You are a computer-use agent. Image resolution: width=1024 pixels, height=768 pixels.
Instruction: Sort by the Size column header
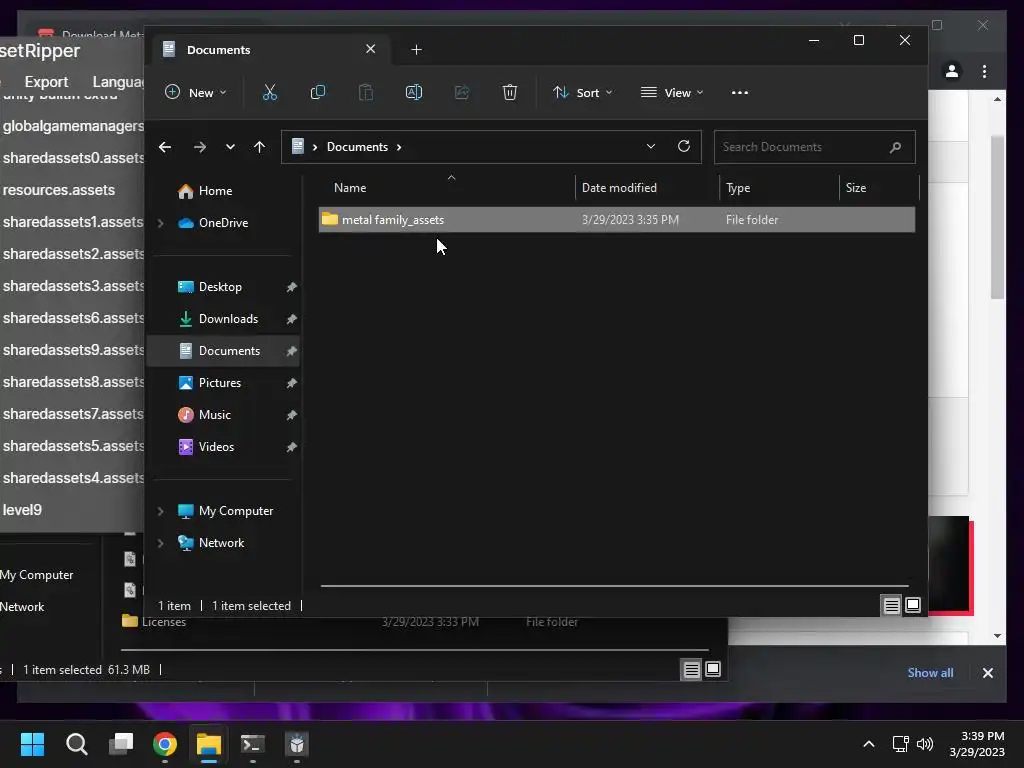[878, 187]
